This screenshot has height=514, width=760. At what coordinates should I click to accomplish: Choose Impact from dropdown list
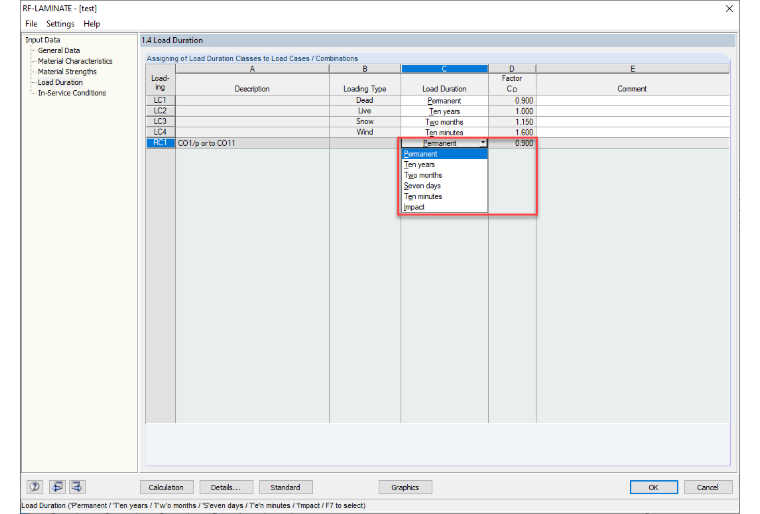tap(444, 207)
